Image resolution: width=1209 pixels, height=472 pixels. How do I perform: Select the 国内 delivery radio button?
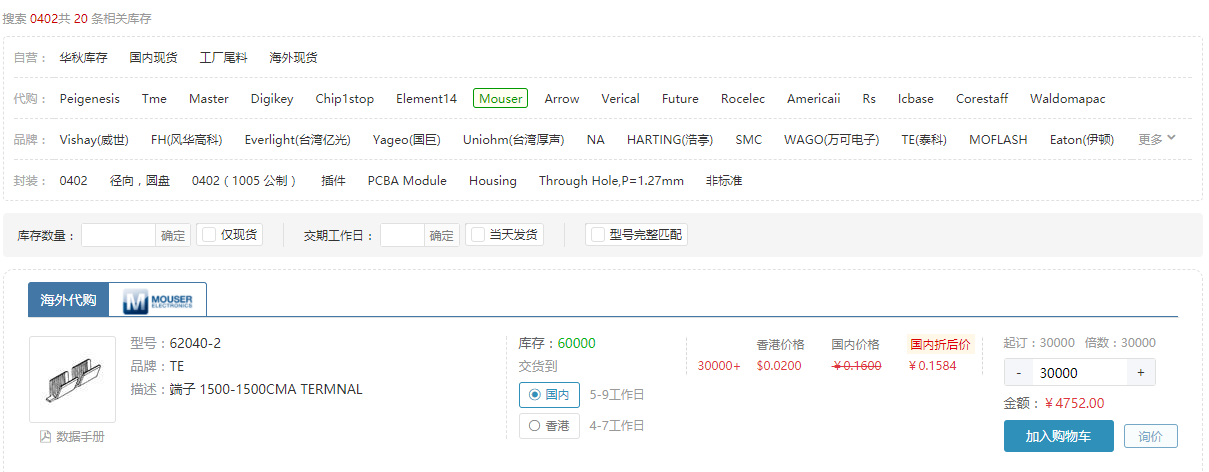coord(535,395)
